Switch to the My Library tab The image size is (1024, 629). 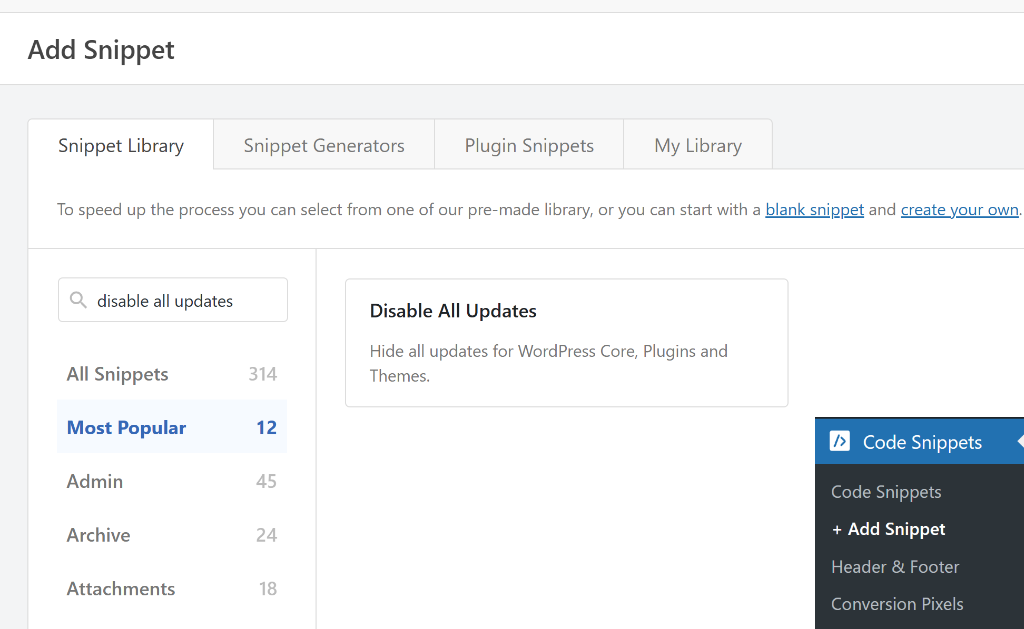697,145
